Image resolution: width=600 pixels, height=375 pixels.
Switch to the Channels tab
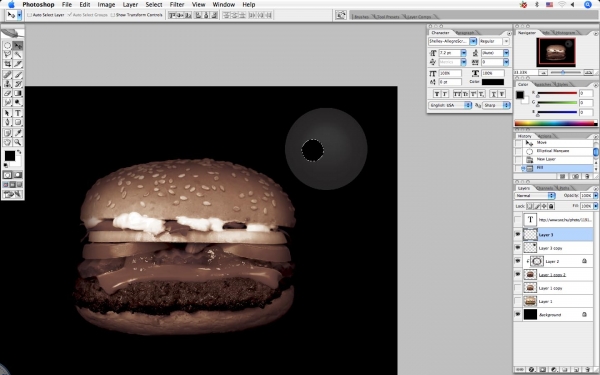(545, 188)
